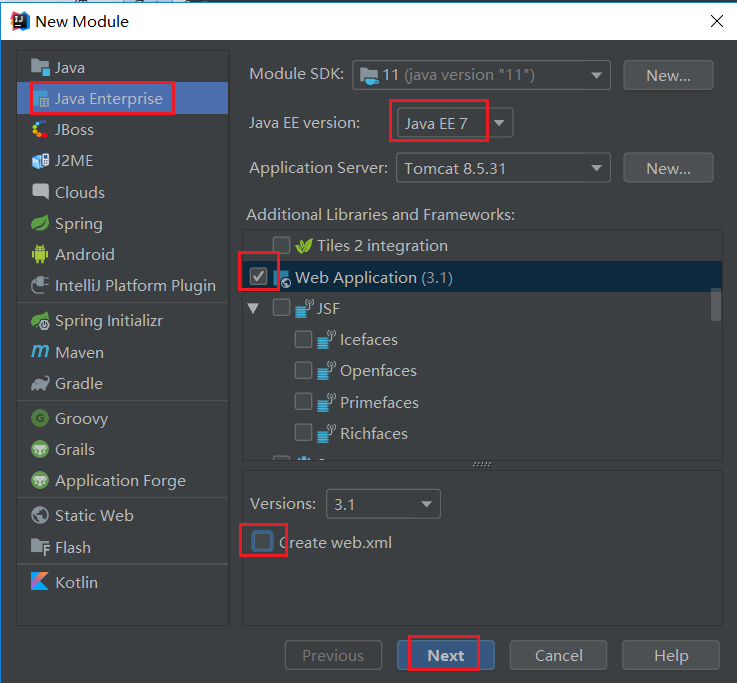Click the J2ME device icon
Screen dimensions: 737x683
click(x=40, y=161)
